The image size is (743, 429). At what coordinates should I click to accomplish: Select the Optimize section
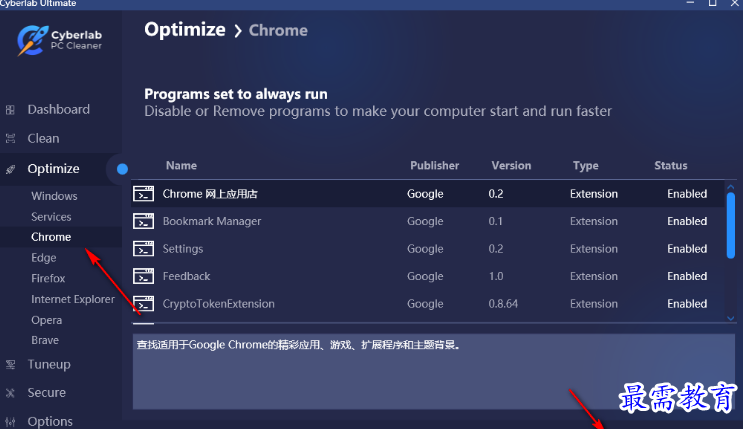coord(53,169)
